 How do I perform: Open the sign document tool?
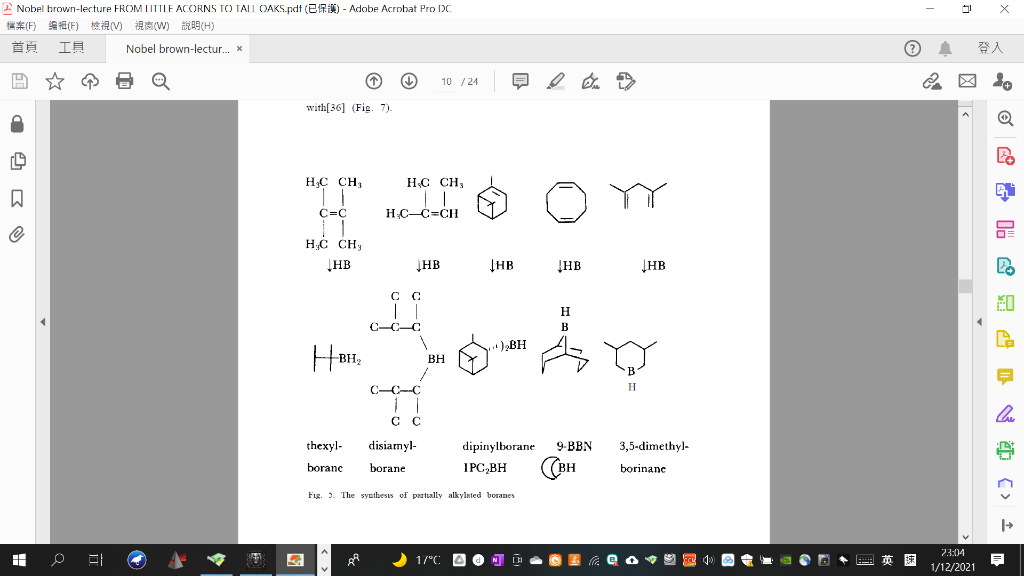pos(590,81)
